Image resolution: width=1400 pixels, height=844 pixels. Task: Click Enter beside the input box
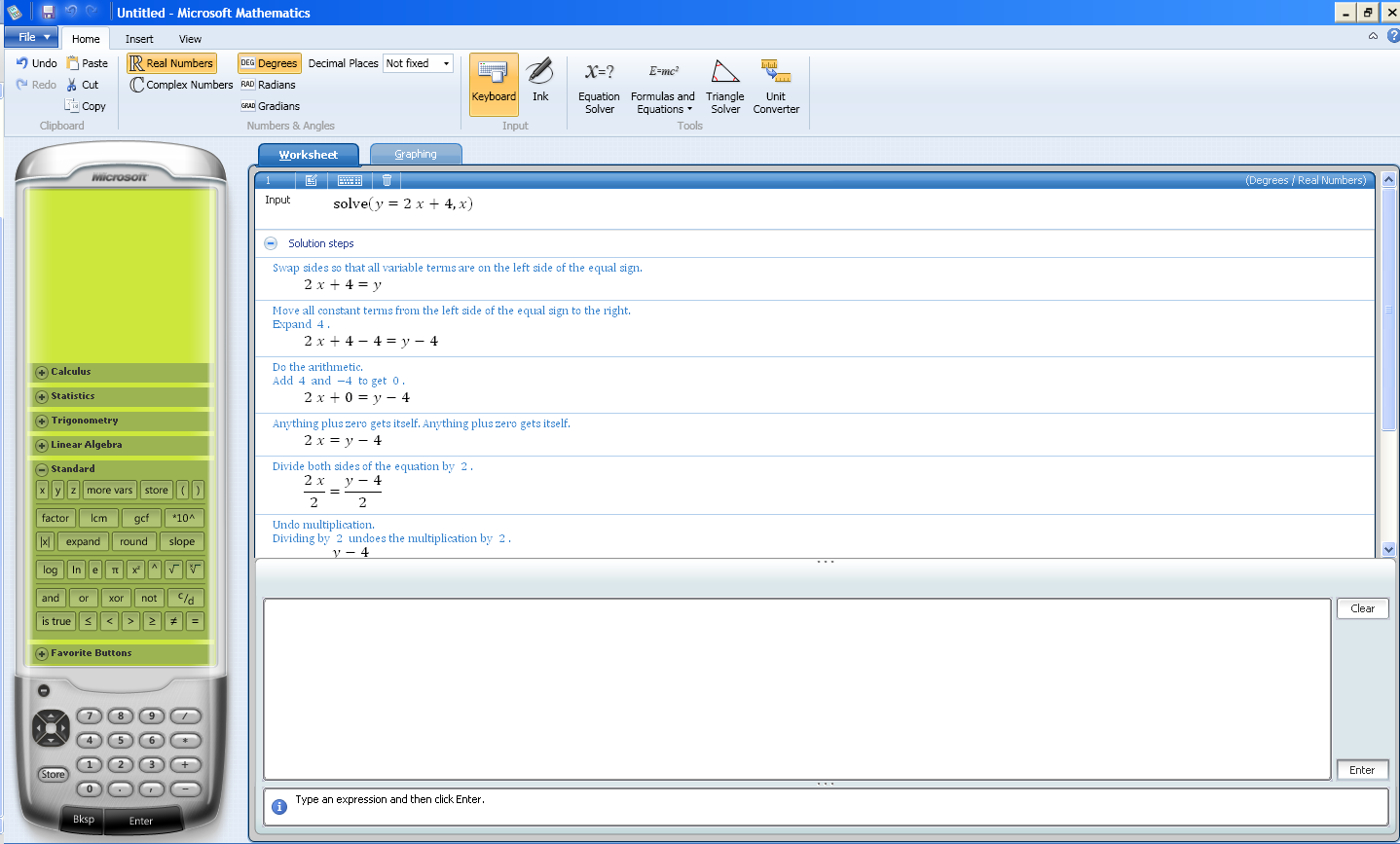1362,770
